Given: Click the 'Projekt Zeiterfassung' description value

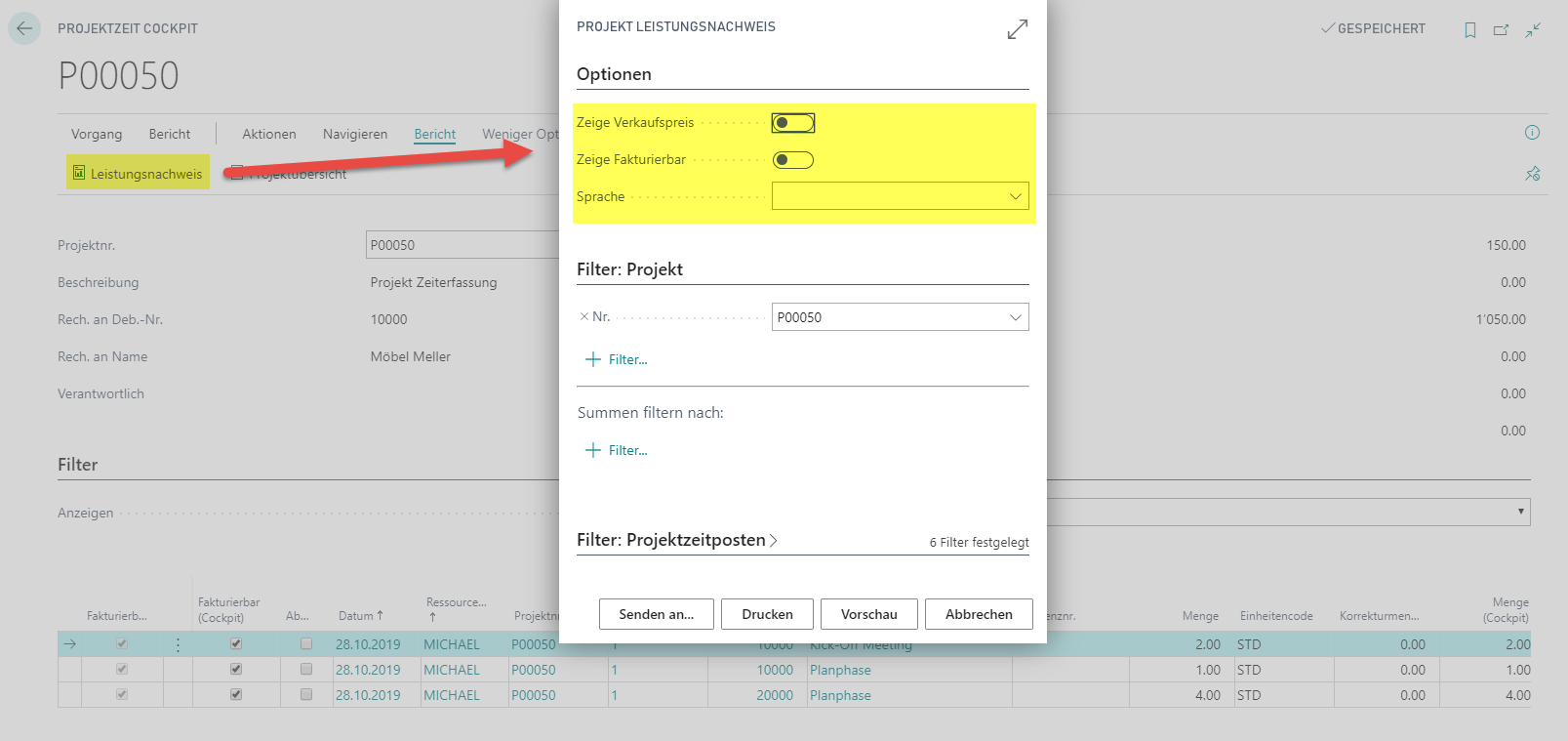Looking at the screenshot, I should point(433,282).
